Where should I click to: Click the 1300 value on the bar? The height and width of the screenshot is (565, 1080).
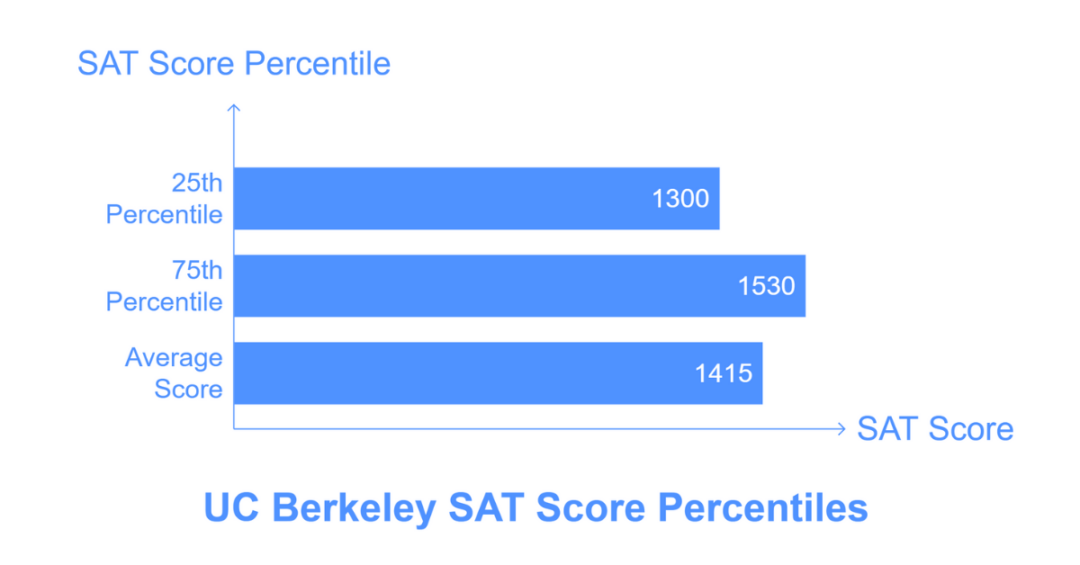tap(680, 199)
